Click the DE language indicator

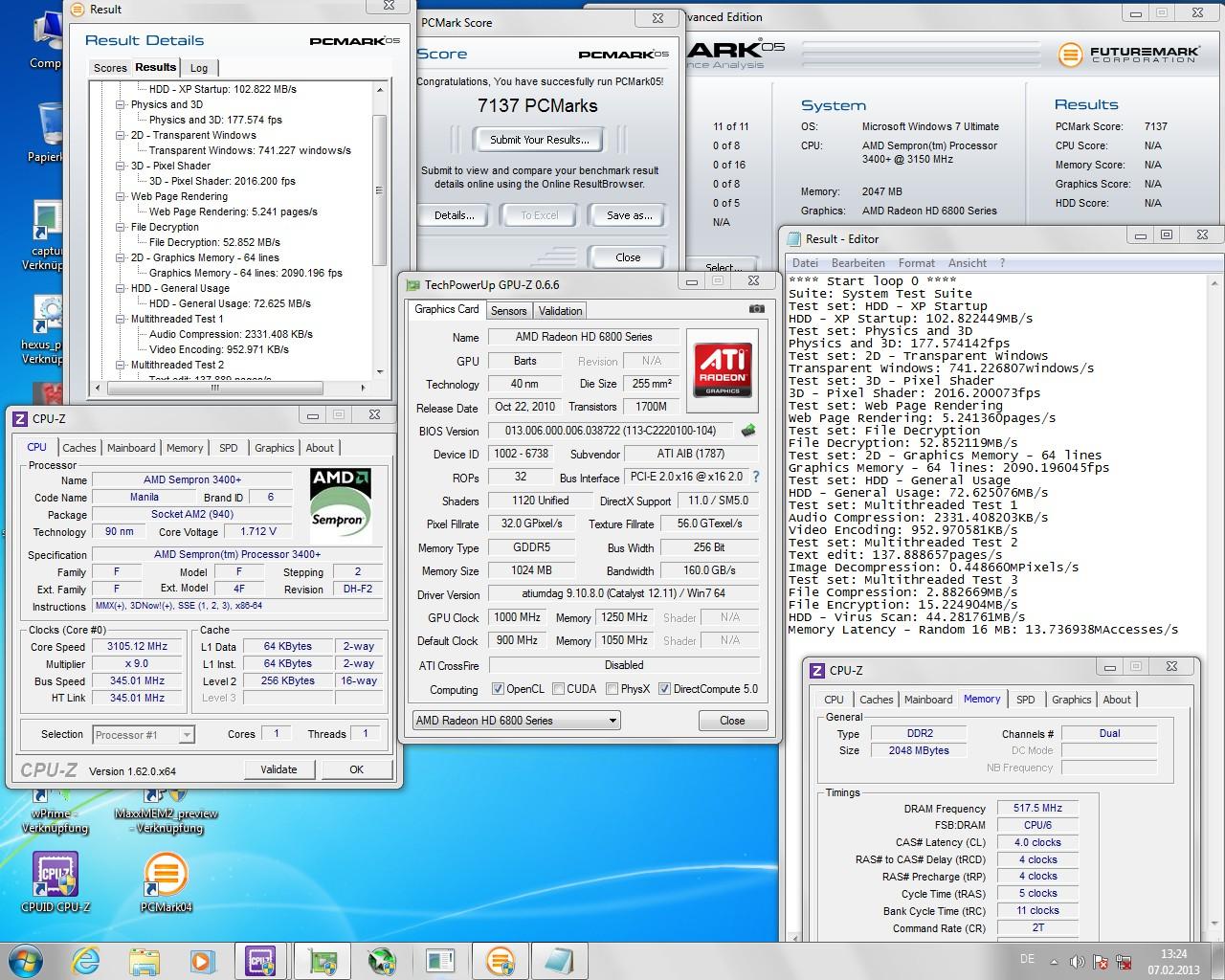point(1027,959)
